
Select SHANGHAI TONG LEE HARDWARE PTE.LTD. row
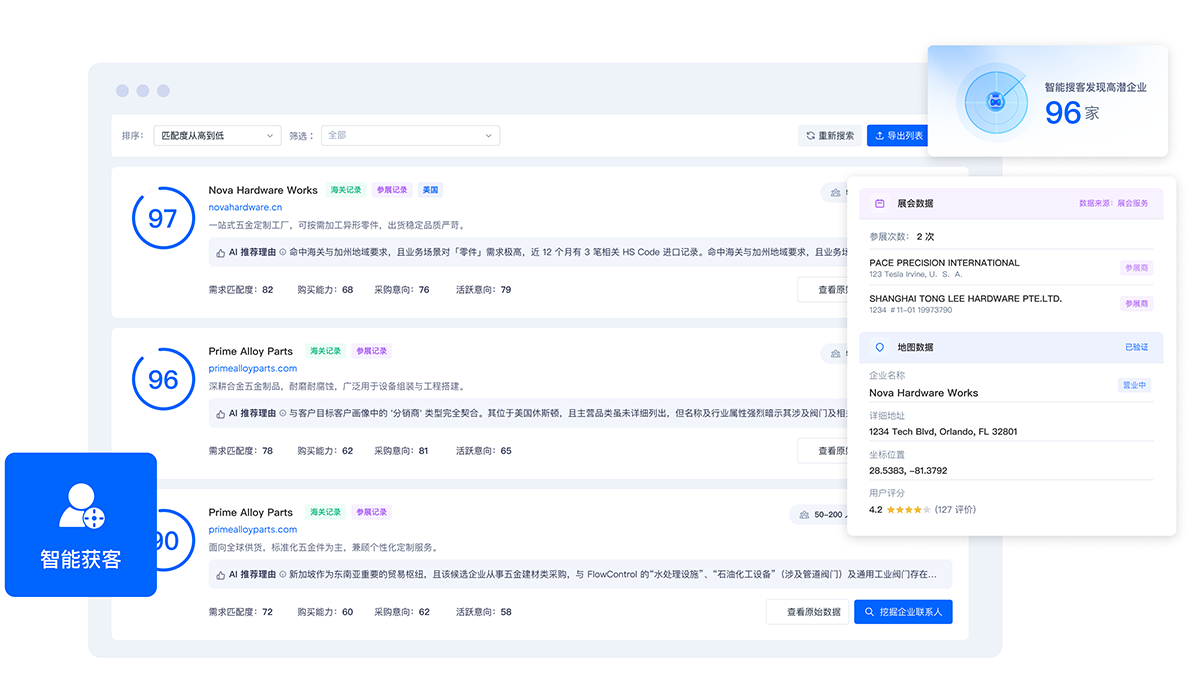coord(1011,303)
